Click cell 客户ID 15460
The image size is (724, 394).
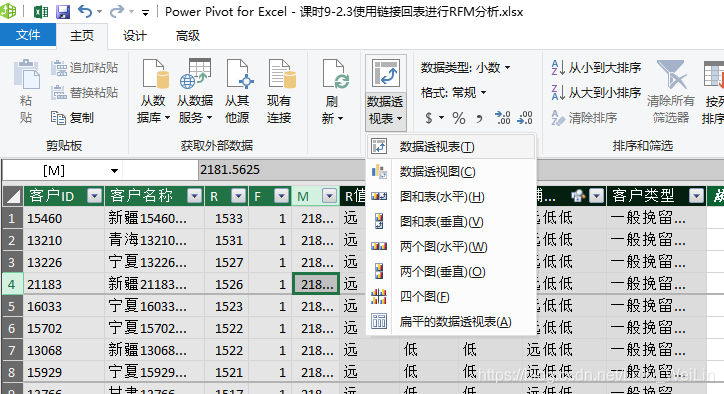click(x=64, y=218)
